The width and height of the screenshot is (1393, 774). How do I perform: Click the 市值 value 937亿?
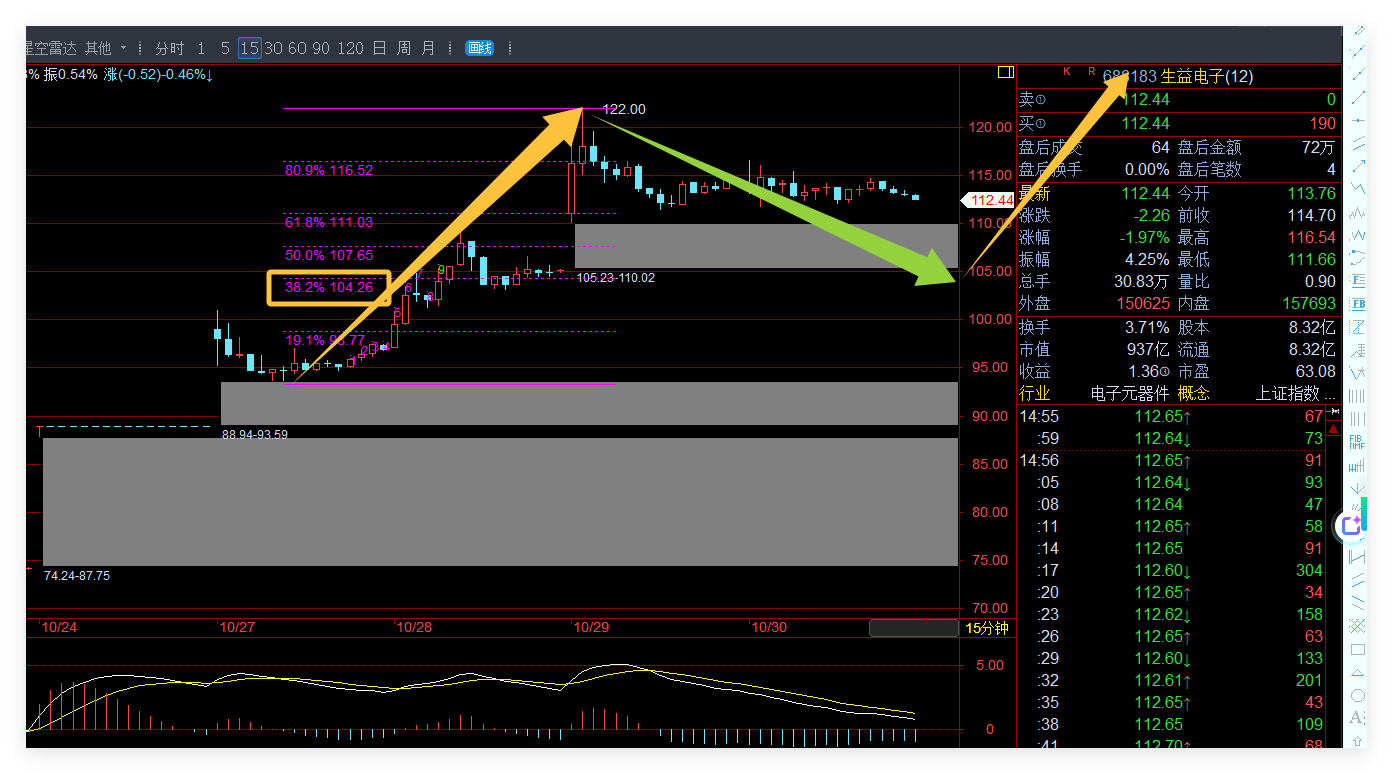1148,349
